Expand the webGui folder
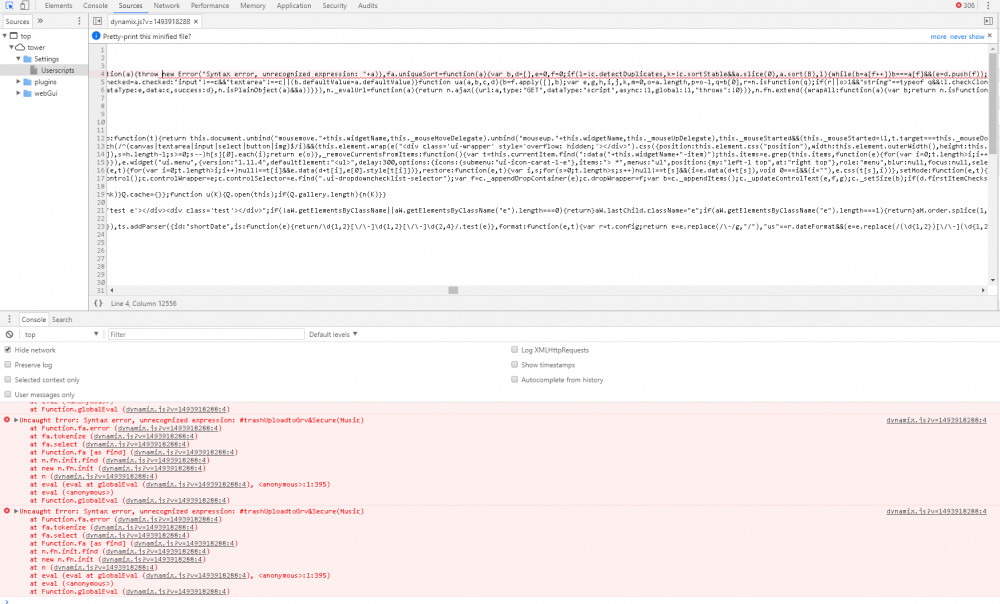Viewport: 1000px width, 604px height. [x=18, y=93]
